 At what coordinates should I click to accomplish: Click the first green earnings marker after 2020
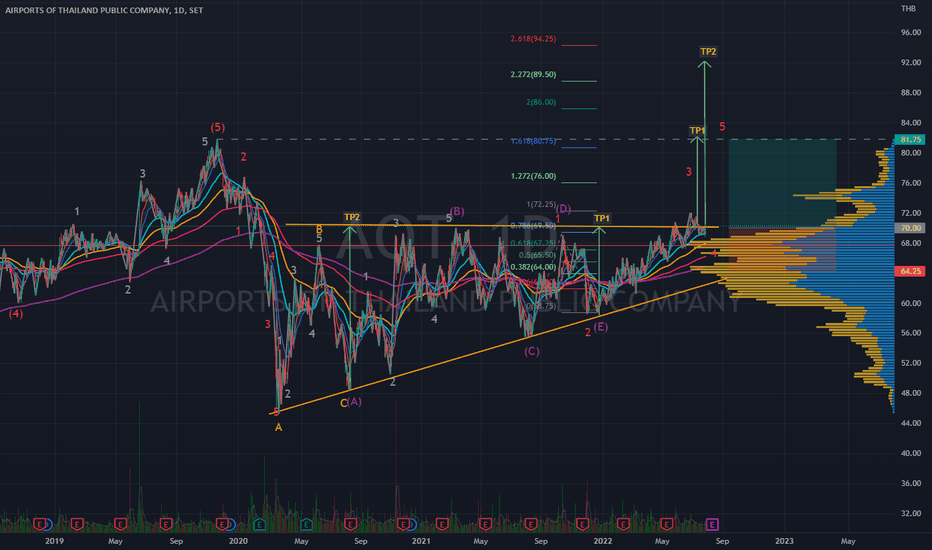(x=259, y=524)
